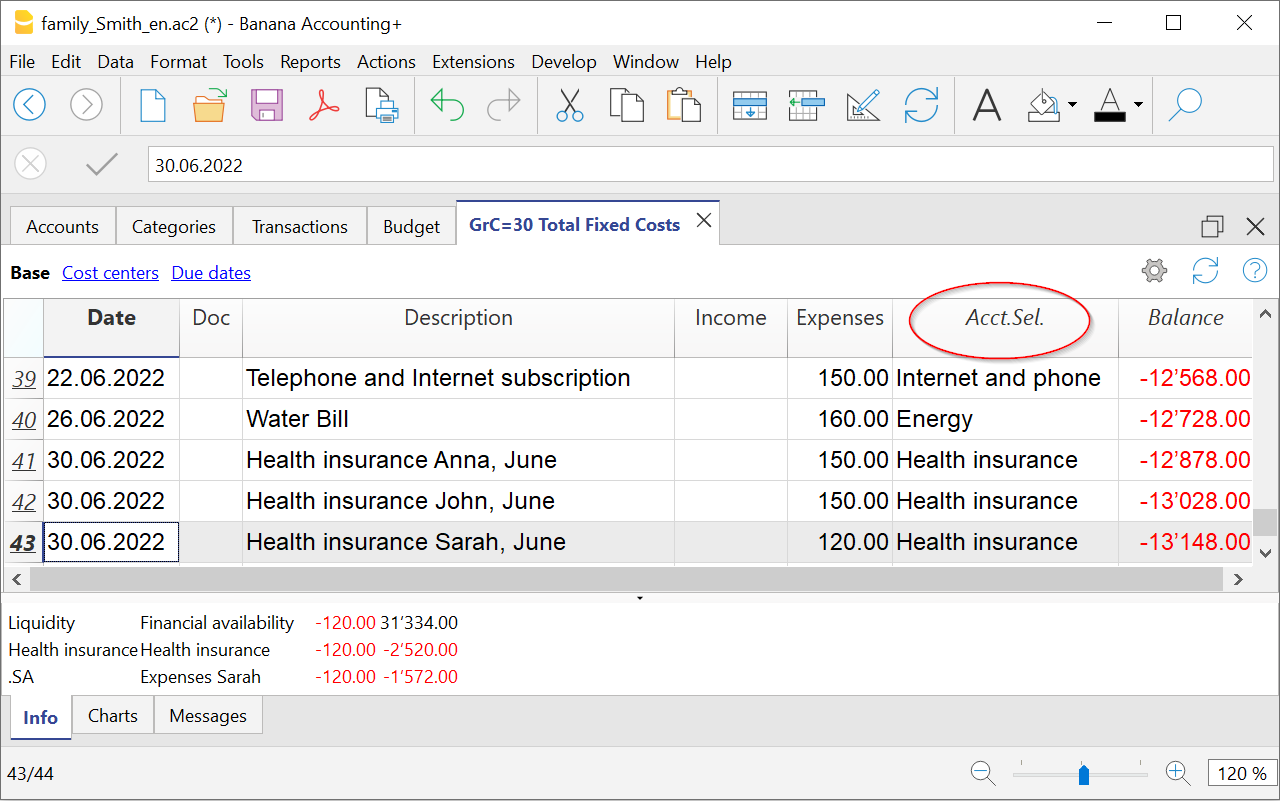
Task: Open the Cost centers view link
Action: 110,273
